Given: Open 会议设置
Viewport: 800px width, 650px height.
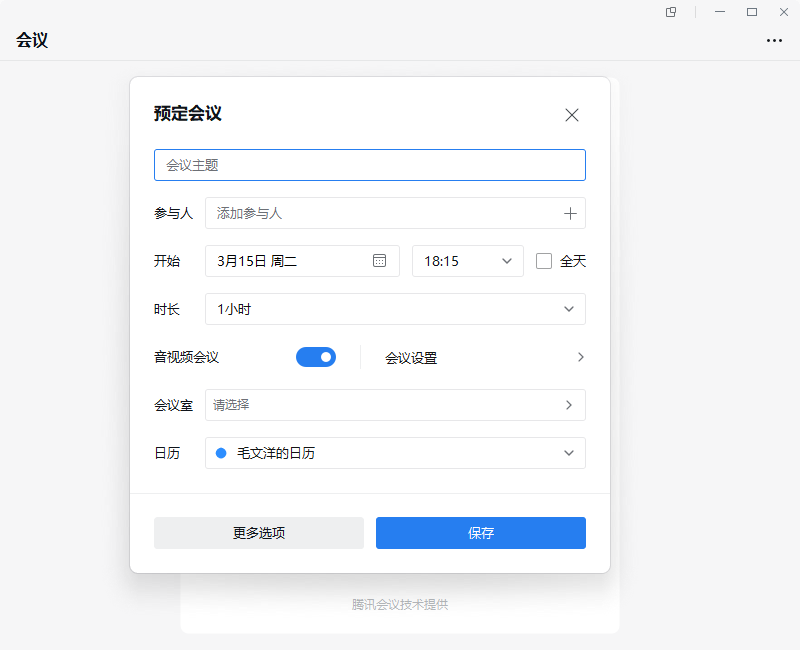Looking at the screenshot, I should click(484, 357).
